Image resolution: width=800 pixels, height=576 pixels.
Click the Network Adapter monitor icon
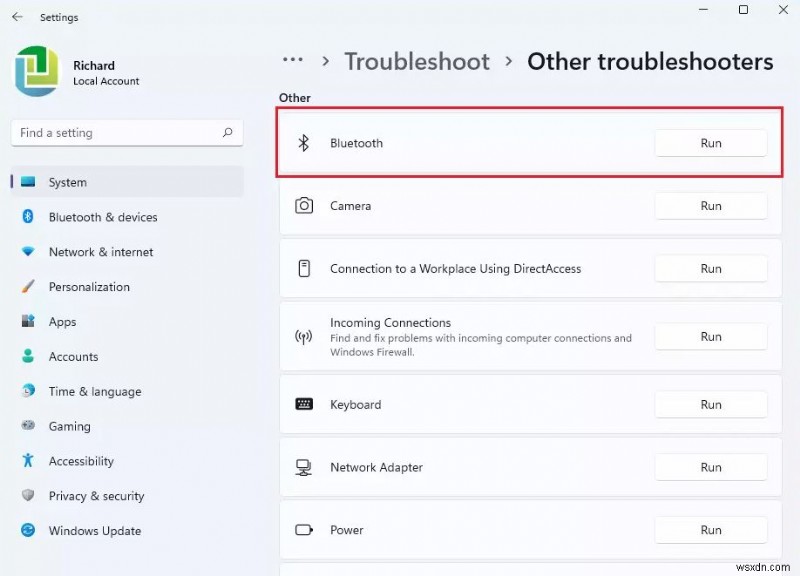click(x=304, y=467)
